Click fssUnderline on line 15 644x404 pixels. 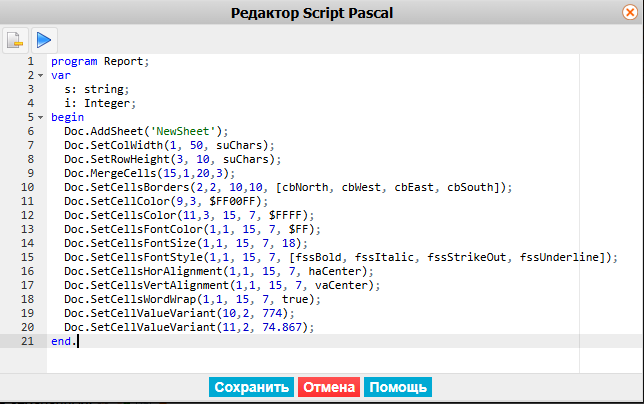(559, 257)
